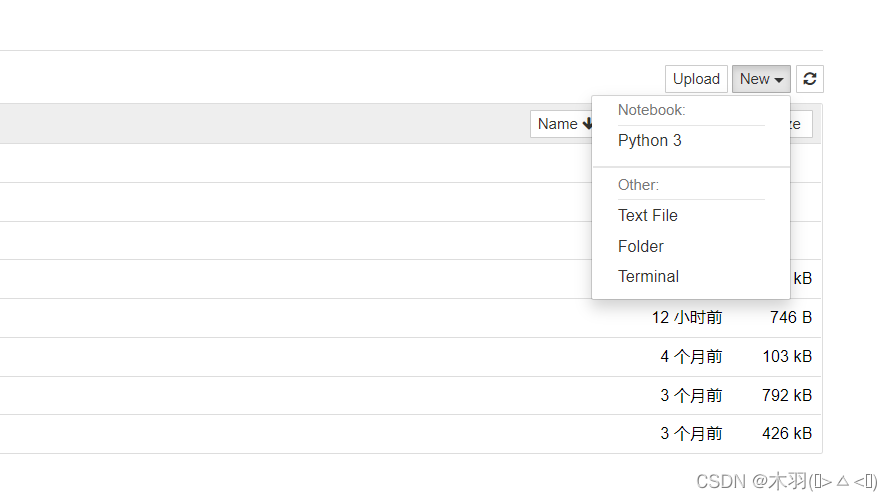
Task: Click the 12 小时前 modified timestamp
Action: (x=687, y=317)
